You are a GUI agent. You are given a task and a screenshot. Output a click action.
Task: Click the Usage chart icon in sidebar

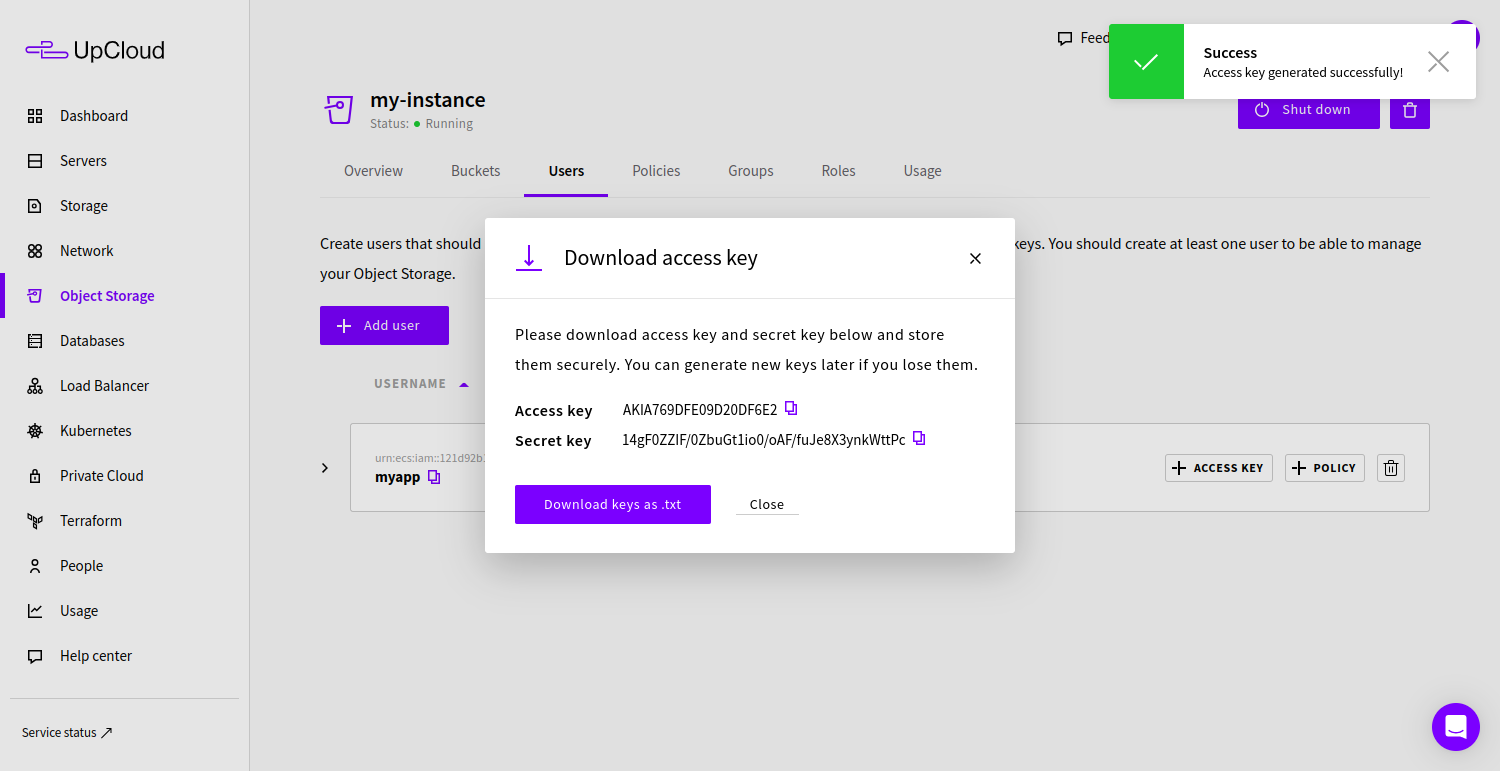[35, 611]
